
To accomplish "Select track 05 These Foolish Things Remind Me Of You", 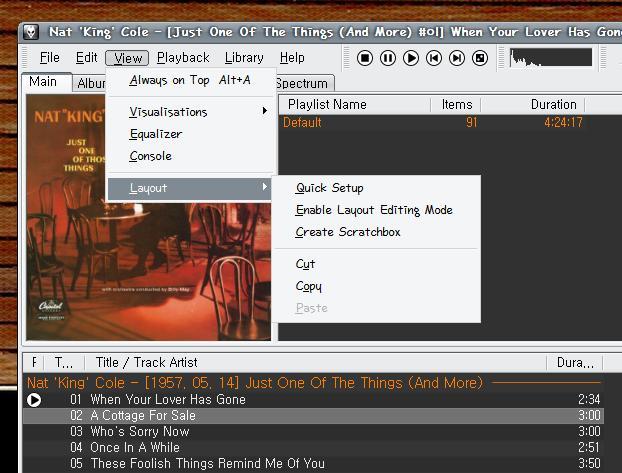I will click(313, 463).
